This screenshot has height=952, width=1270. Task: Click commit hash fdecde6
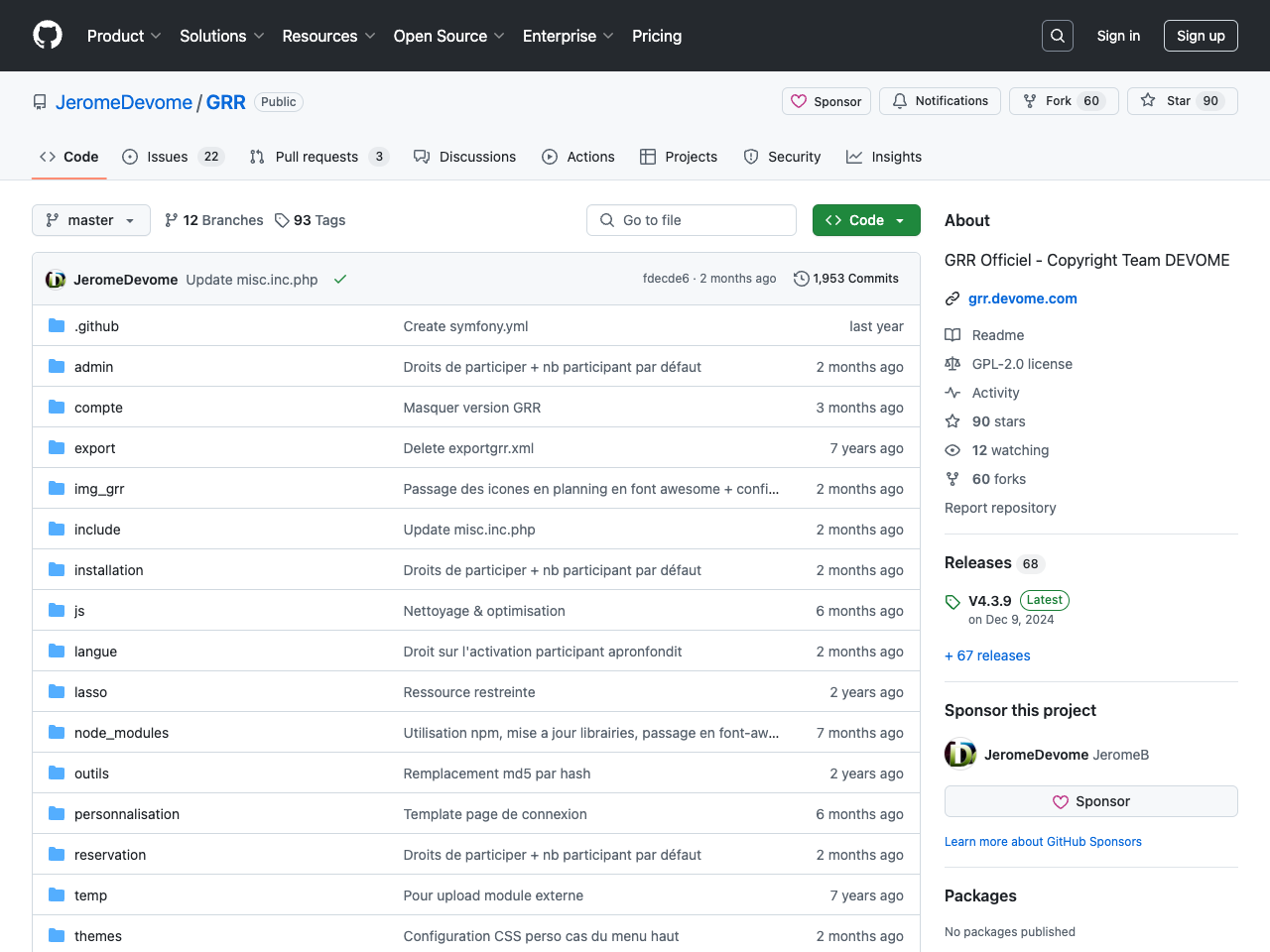[x=666, y=279]
